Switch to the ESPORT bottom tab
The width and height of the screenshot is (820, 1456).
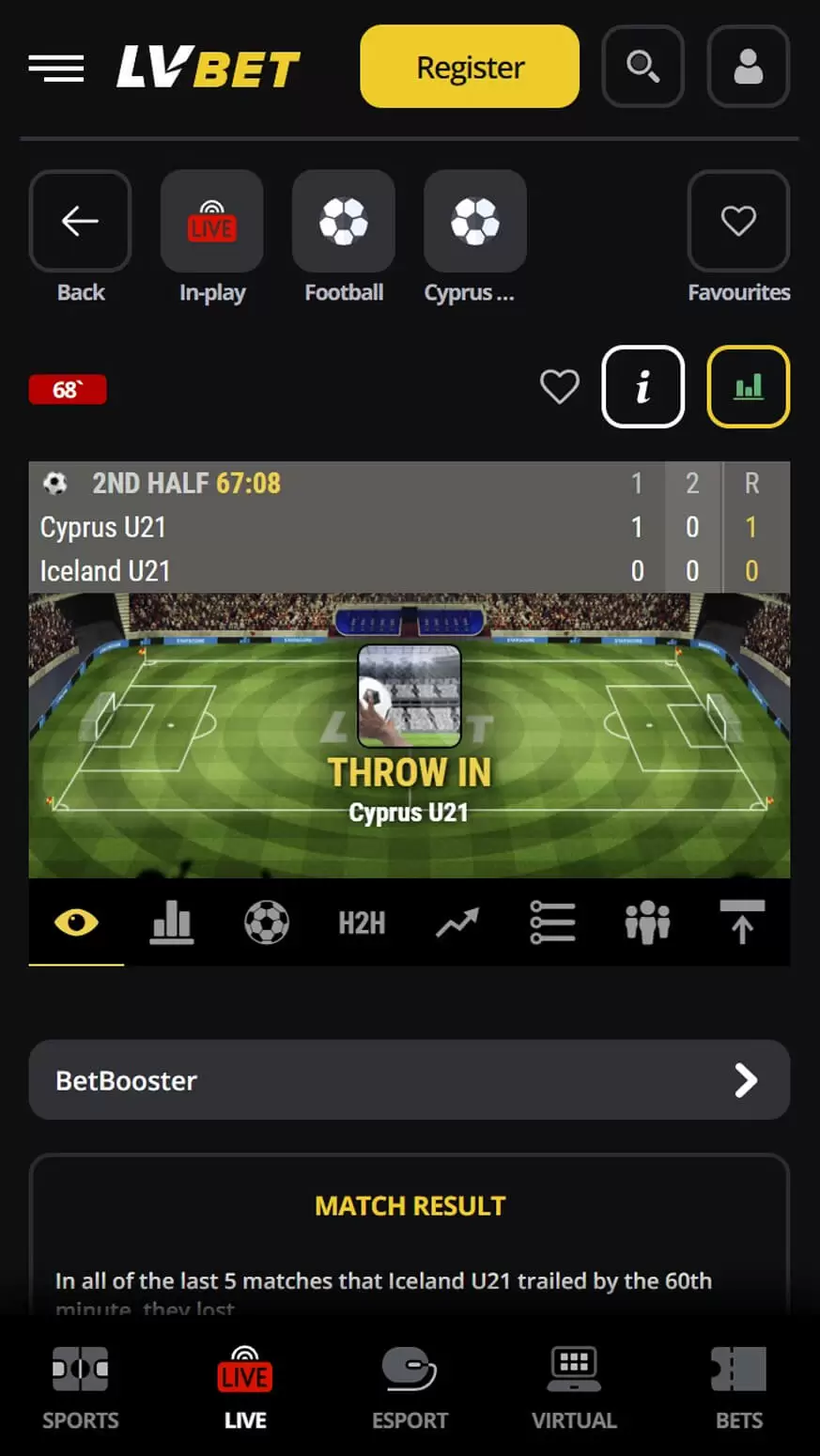(410, 1388)
